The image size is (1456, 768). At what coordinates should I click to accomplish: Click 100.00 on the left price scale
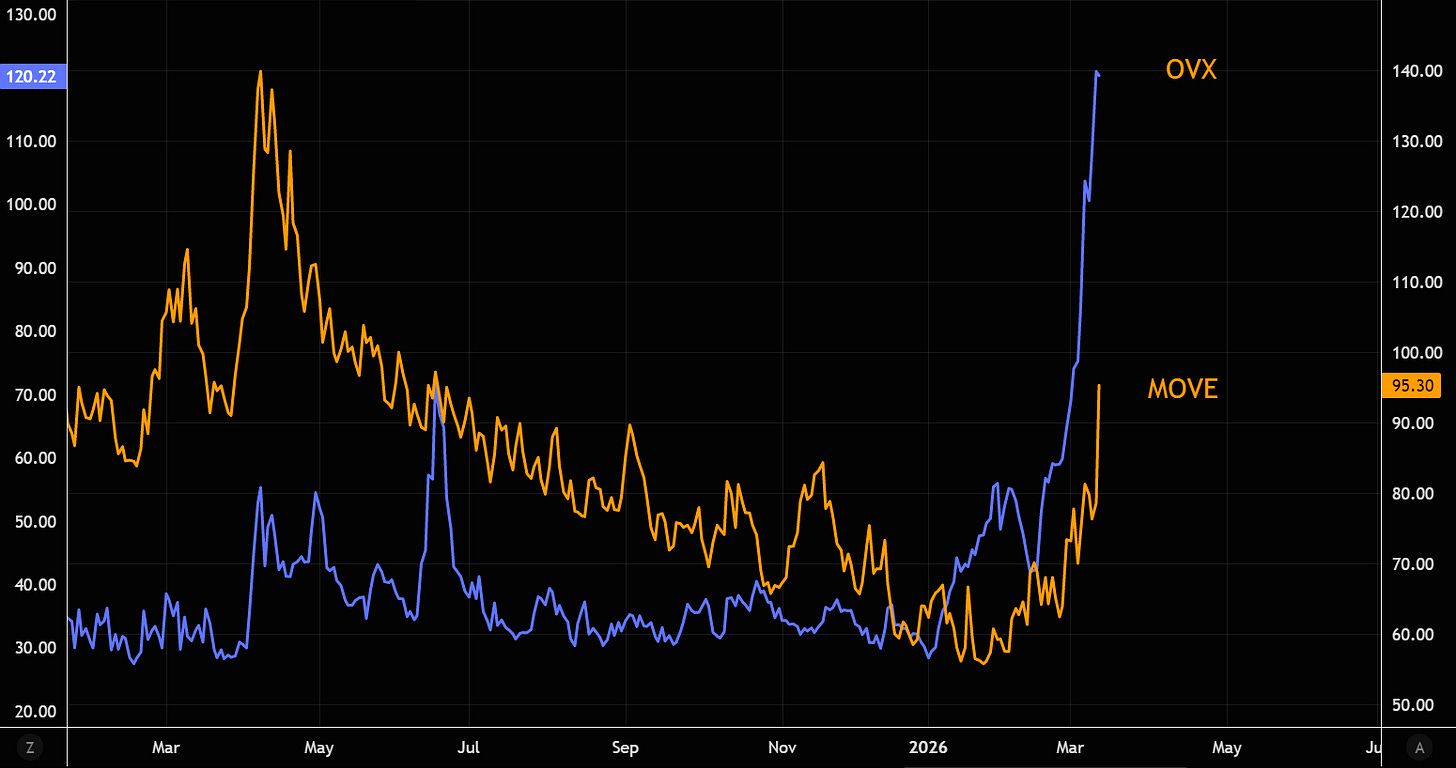[x=34, y=205]
